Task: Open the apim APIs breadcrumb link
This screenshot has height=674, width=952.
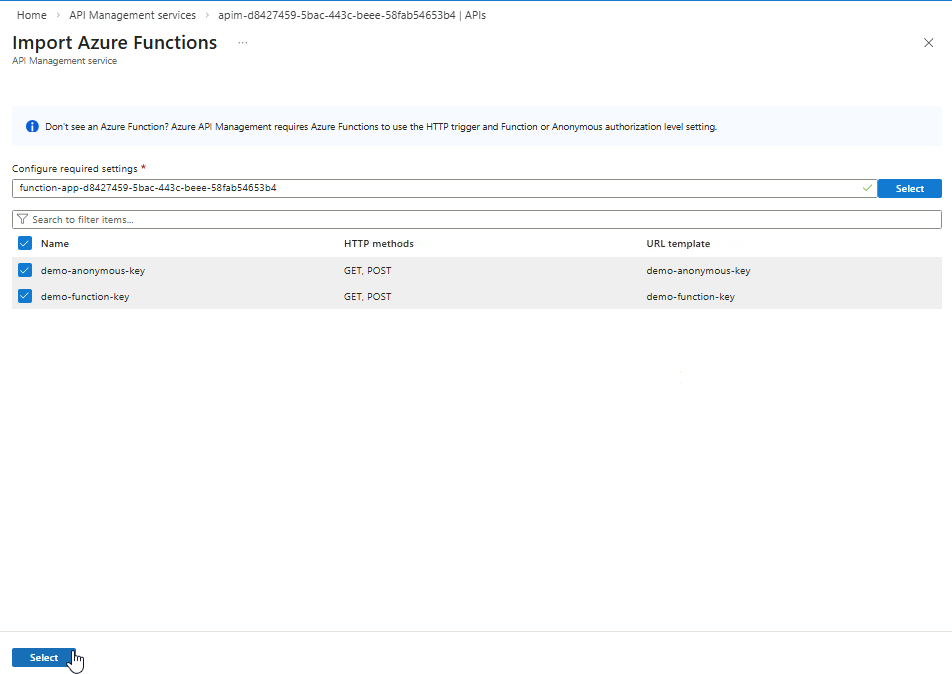Action: click(351, 15)
